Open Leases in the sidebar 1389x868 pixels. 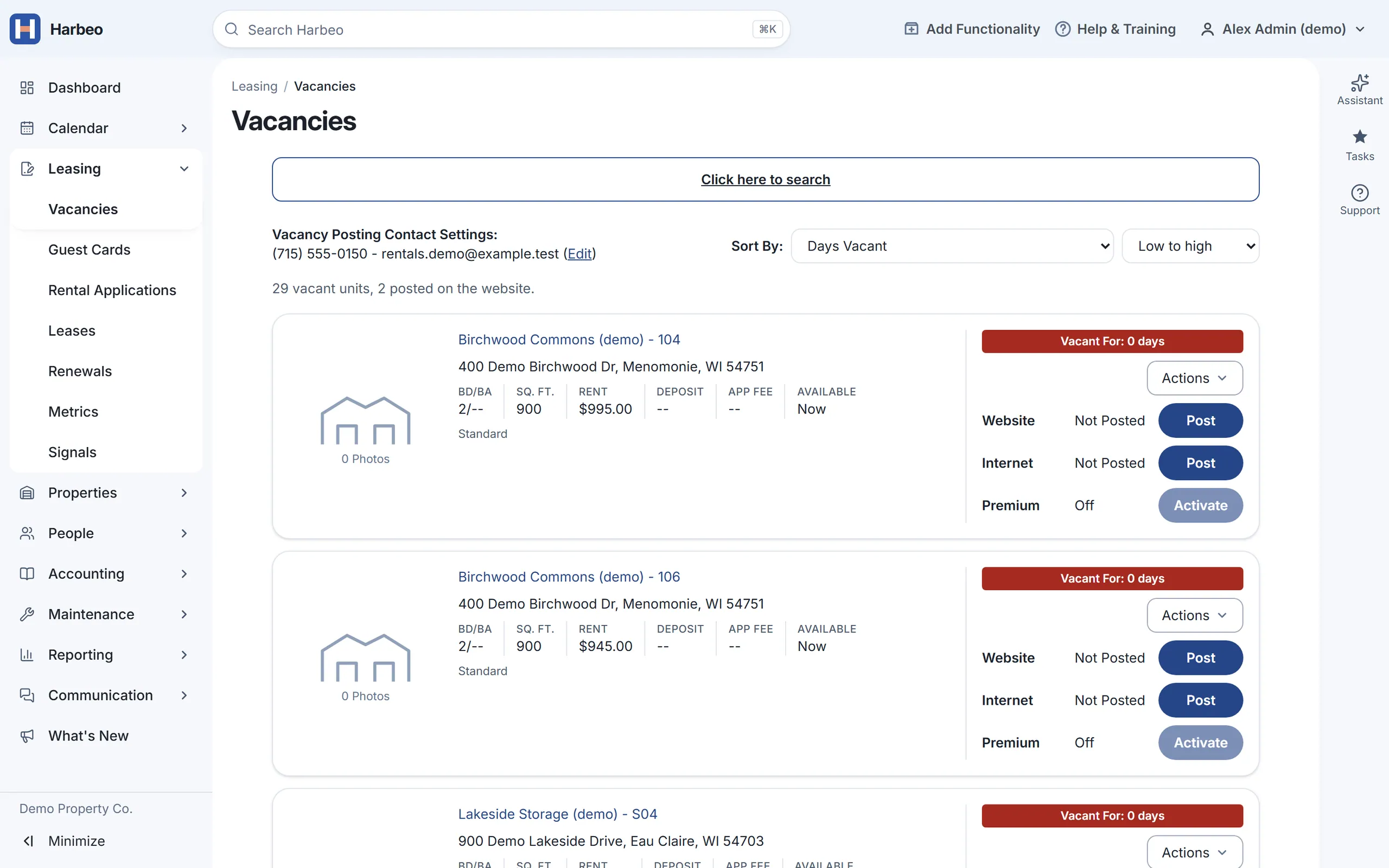pyautogui.click(x=72, y=331)
